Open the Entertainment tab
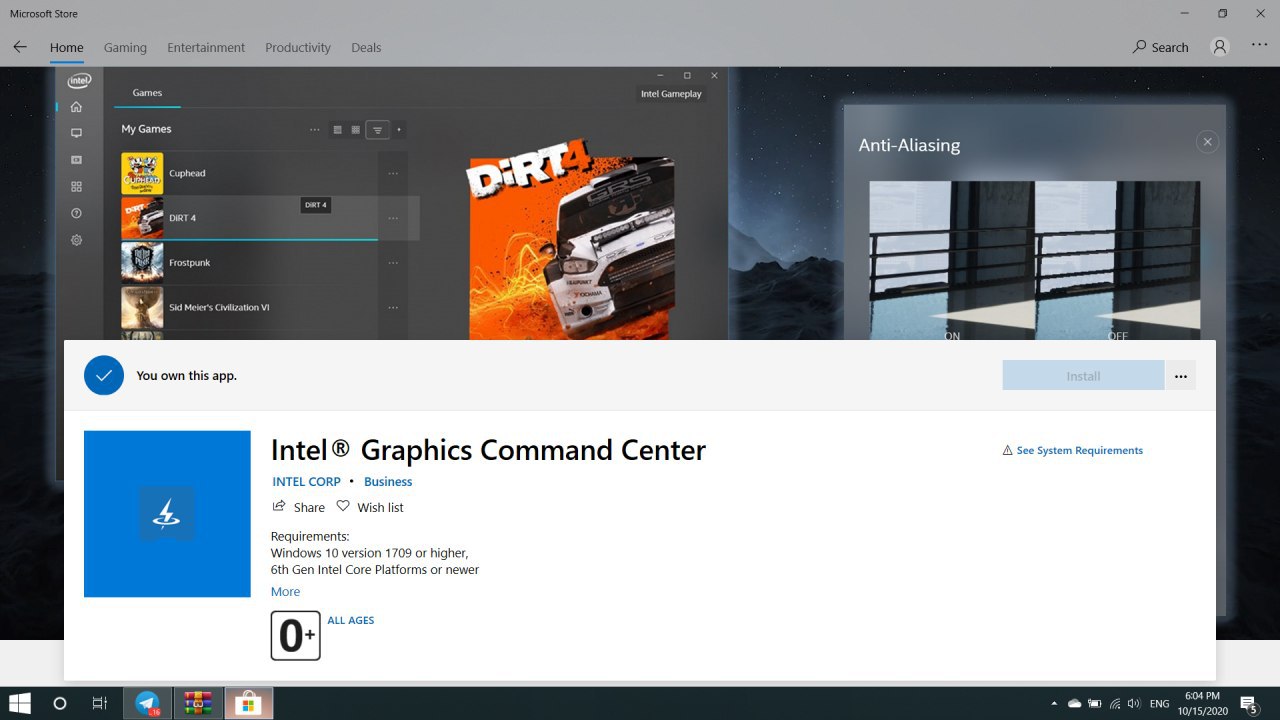 point(206,47)
